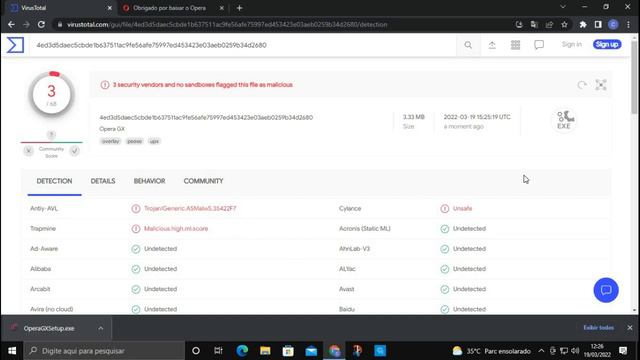Screen dimensions: 640x360
Task: Click the similar-files graph icon
Action: coord(601,85)
